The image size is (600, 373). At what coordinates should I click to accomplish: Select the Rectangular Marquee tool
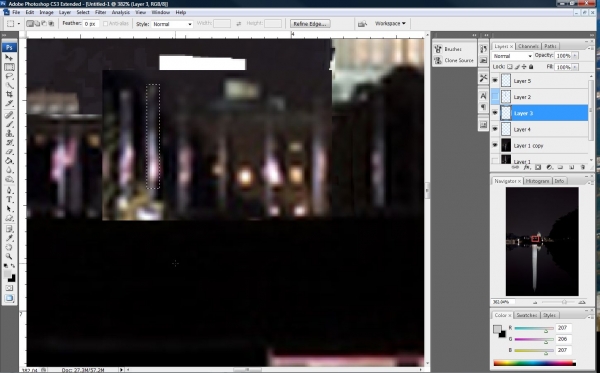pos(9,67)
